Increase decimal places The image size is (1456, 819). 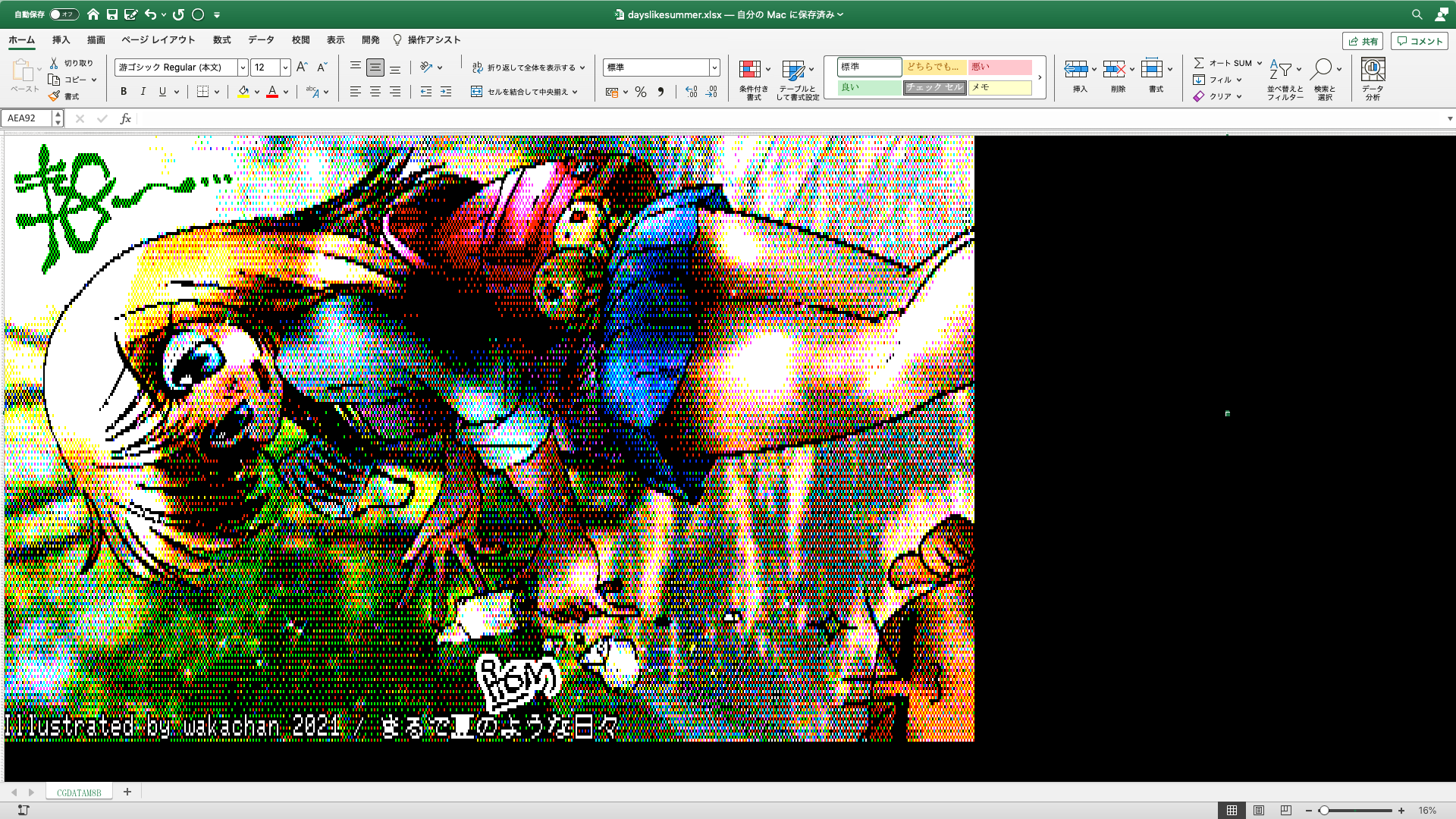coord(691,92)
